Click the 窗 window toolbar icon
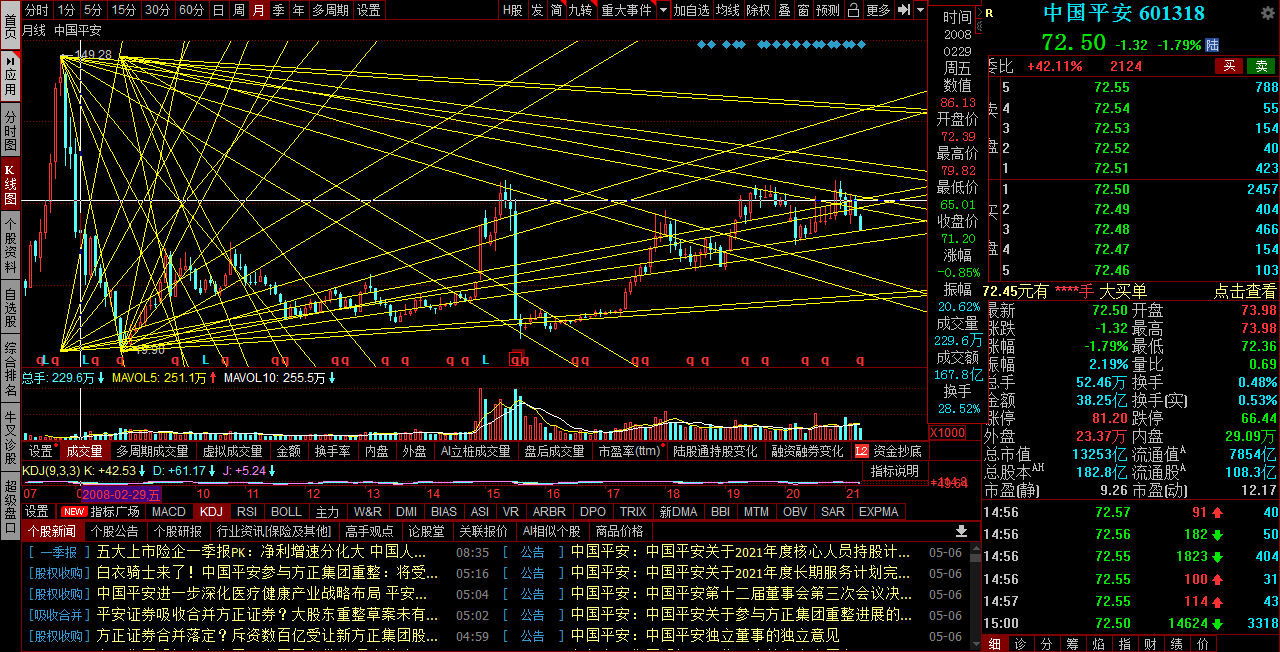1280x652 pixels. tap(804, 10)
